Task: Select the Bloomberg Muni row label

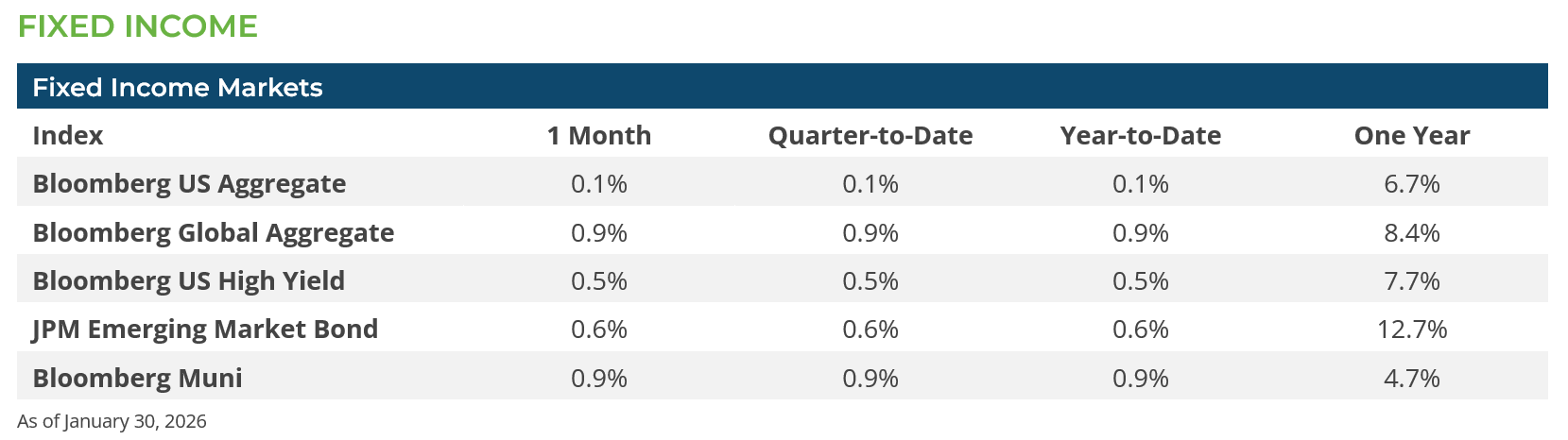Action: coord(137,379)
